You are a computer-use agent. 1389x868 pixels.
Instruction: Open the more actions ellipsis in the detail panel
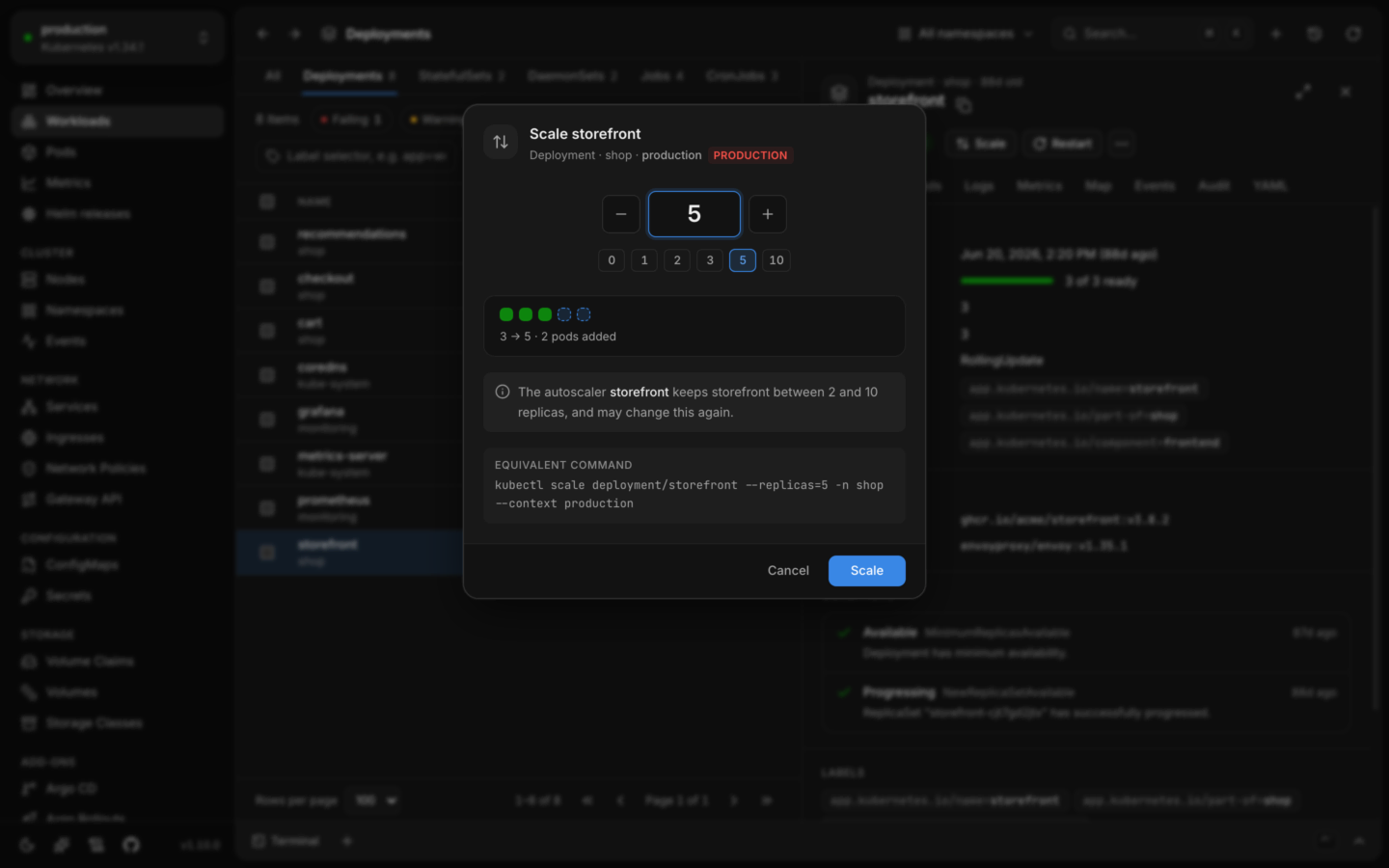point(1122,144)
